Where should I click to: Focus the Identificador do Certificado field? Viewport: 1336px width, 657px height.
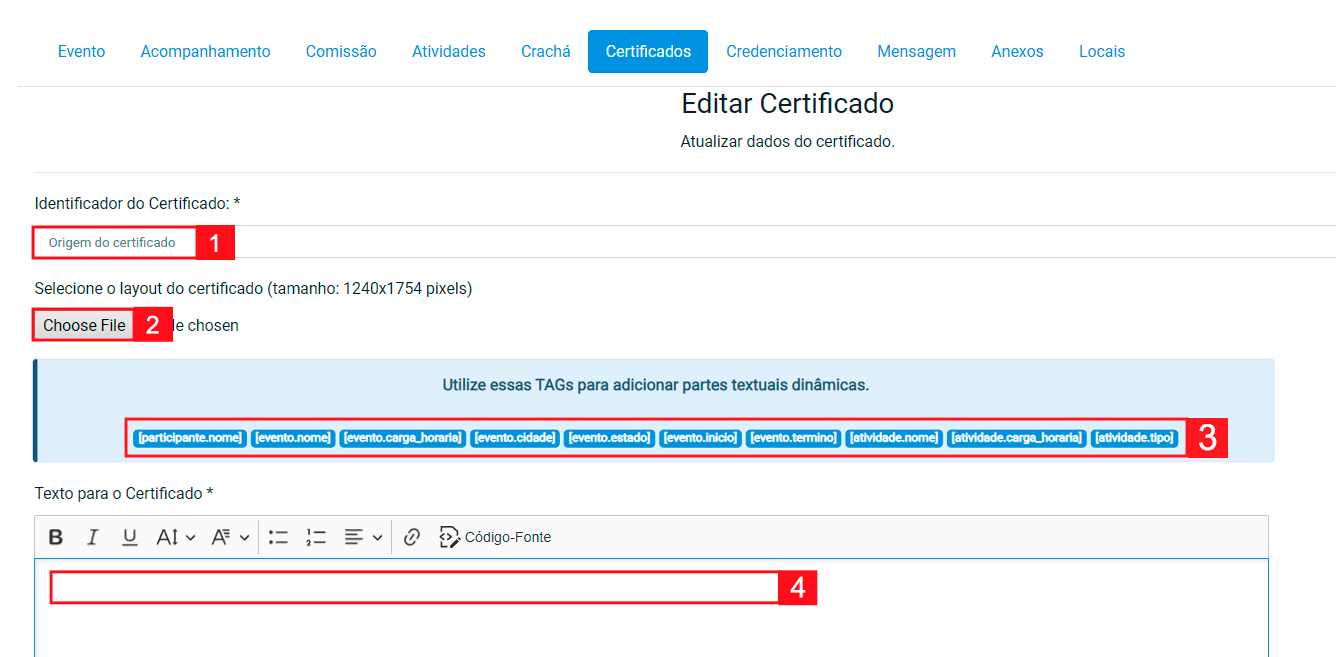[x=600, y=242]
